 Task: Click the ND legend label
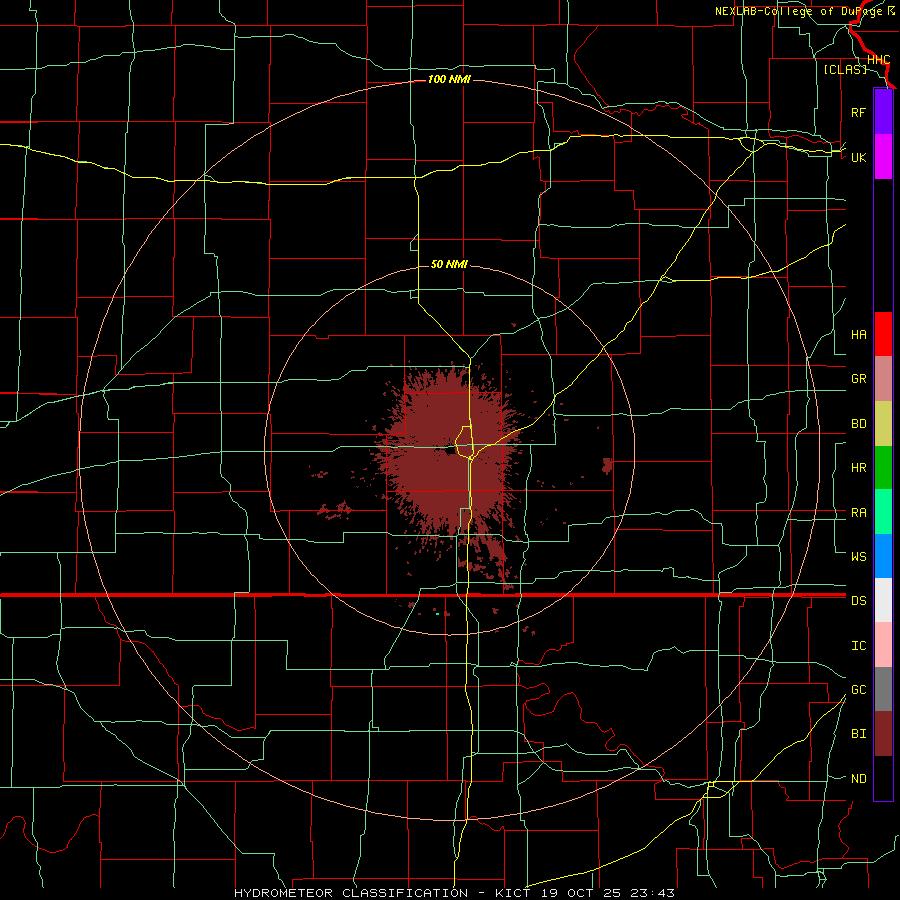pyautogui.click(x=858, y=779)
